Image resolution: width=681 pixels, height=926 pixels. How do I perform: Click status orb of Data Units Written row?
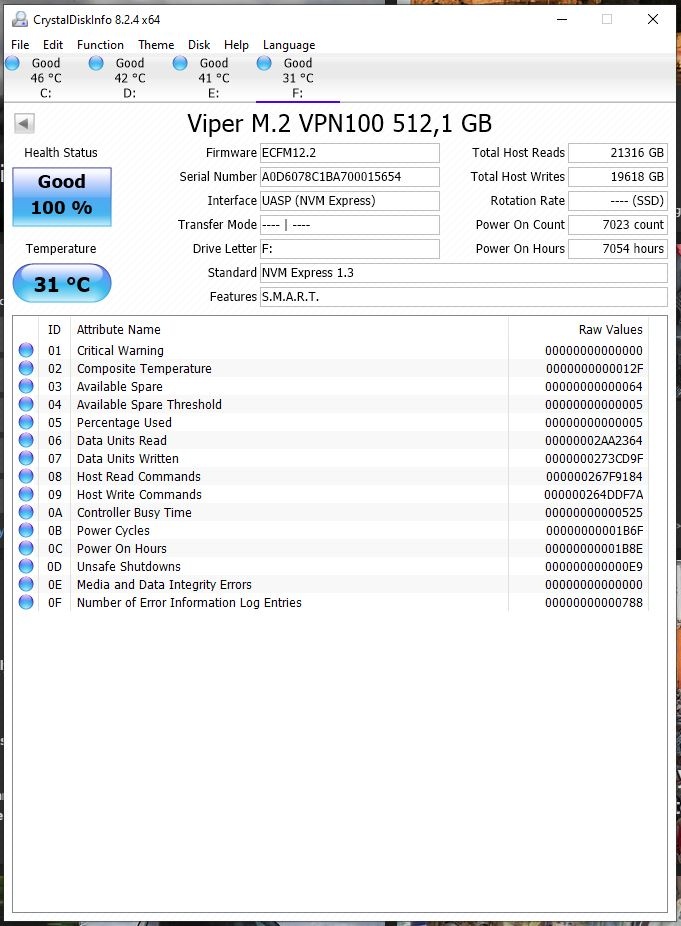point(26,458)
